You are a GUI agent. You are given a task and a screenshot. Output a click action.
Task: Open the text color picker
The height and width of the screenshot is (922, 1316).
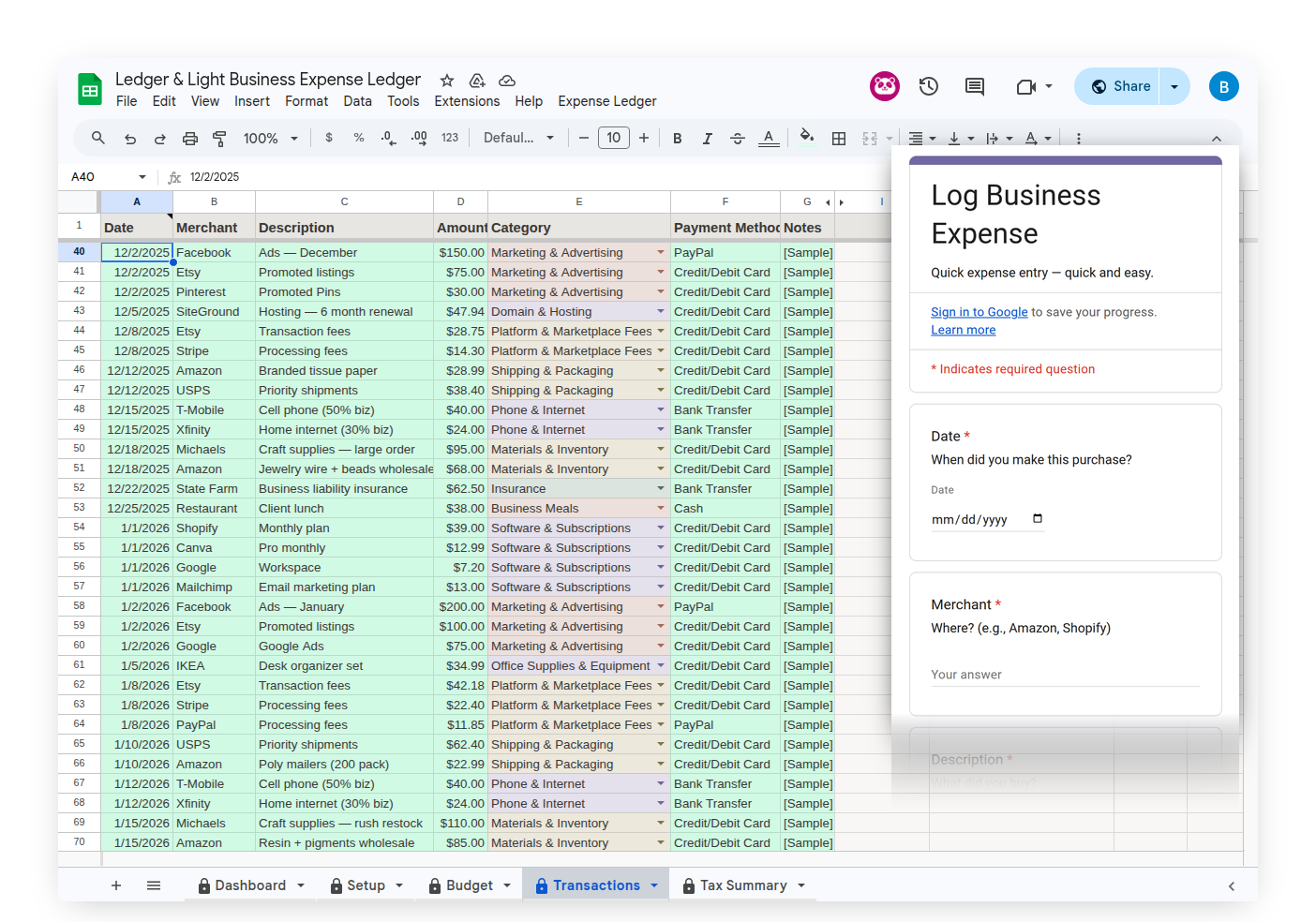pyautogui.click(x=769, y=139)
